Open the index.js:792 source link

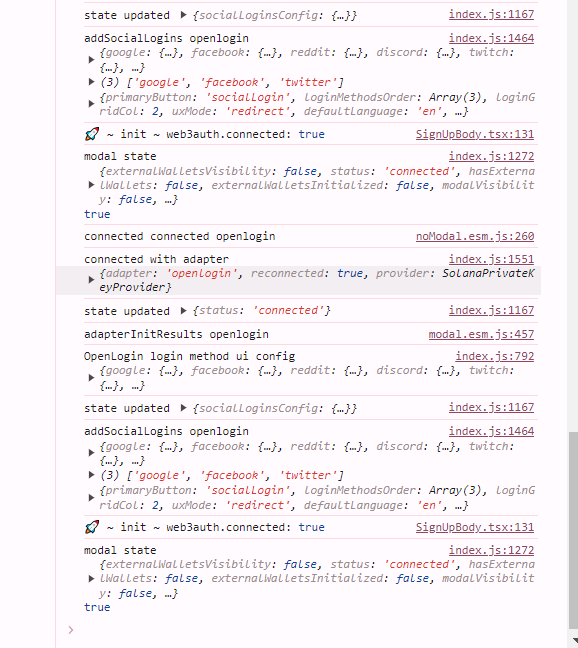point(495,356)
